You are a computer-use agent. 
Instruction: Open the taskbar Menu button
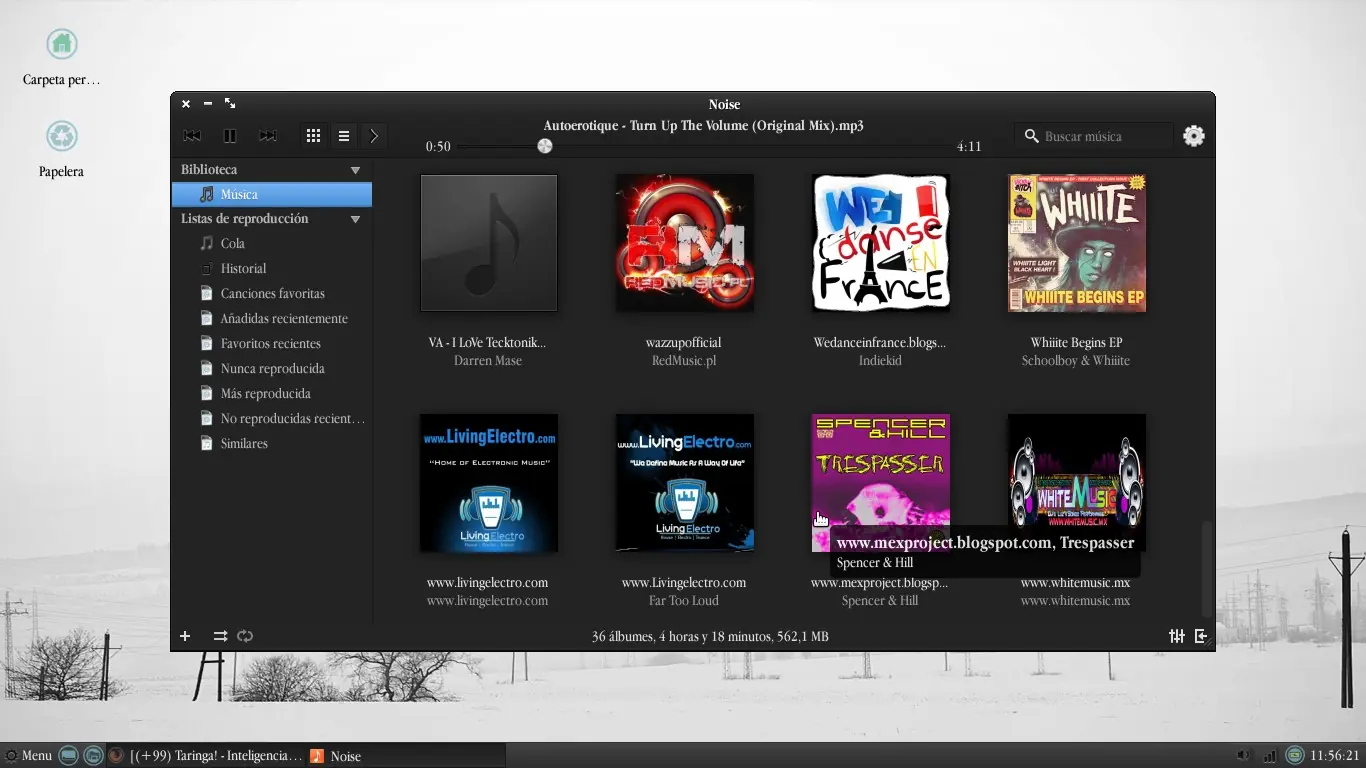pyautogui.click(x=28, y=756)
